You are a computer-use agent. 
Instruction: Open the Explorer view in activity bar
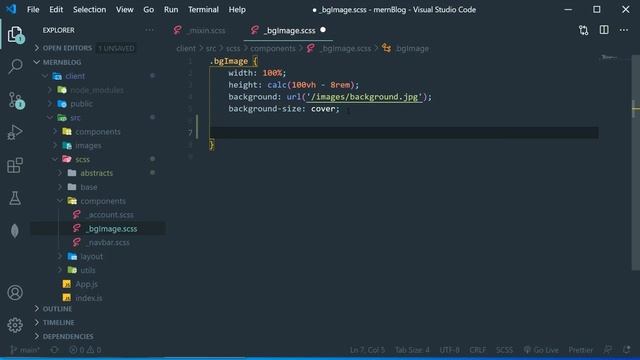click(16, 34)
